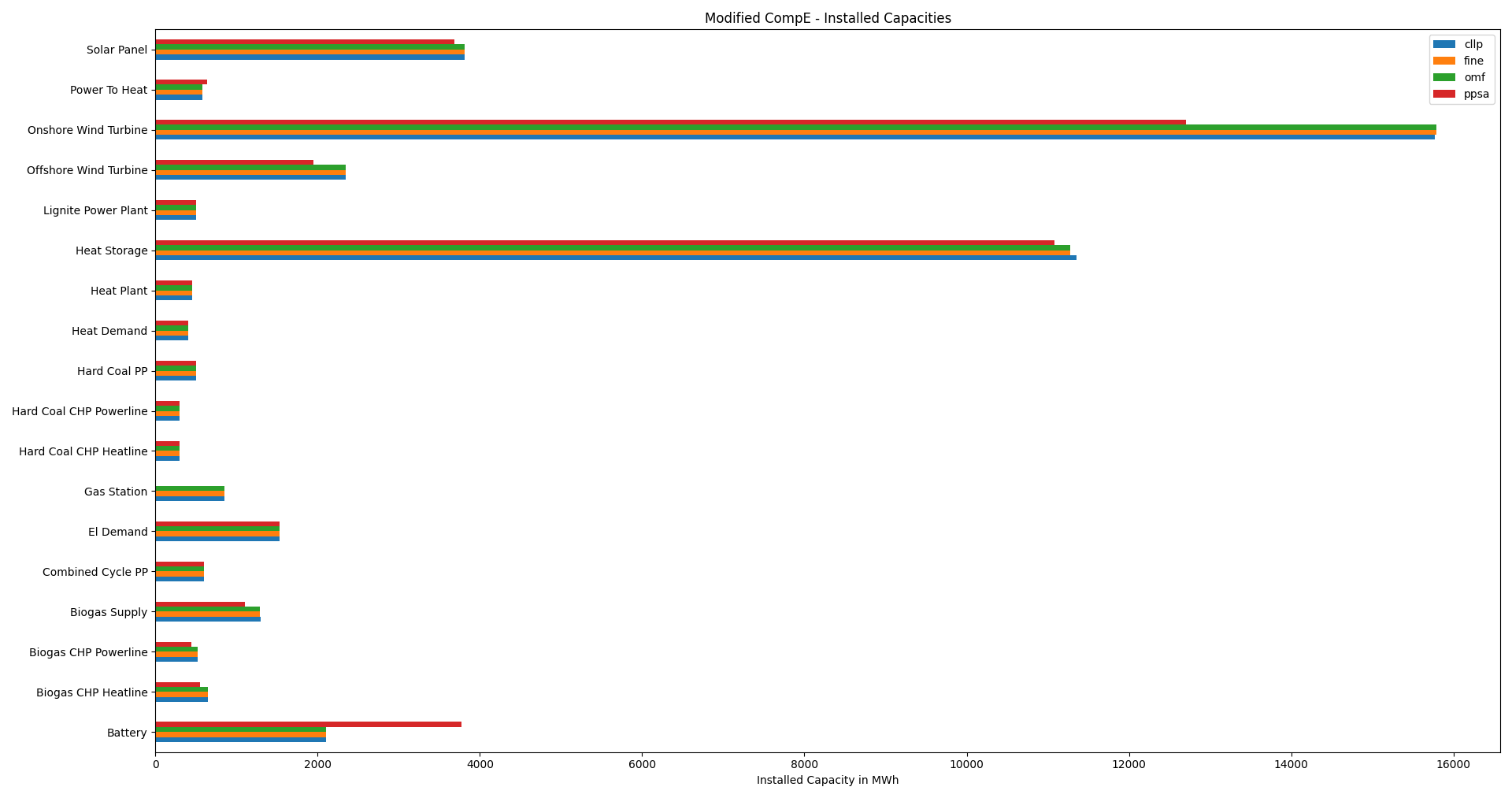Image resolution: width=1512 pixels, height=798 pixels.
Task: Click the 'cllp' legend label
Action: click(x=1473, y=44)
